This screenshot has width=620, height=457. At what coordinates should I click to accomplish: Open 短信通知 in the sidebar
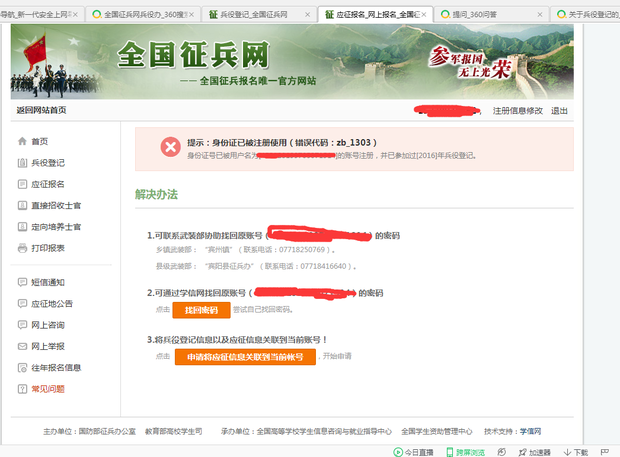point(48,282)
